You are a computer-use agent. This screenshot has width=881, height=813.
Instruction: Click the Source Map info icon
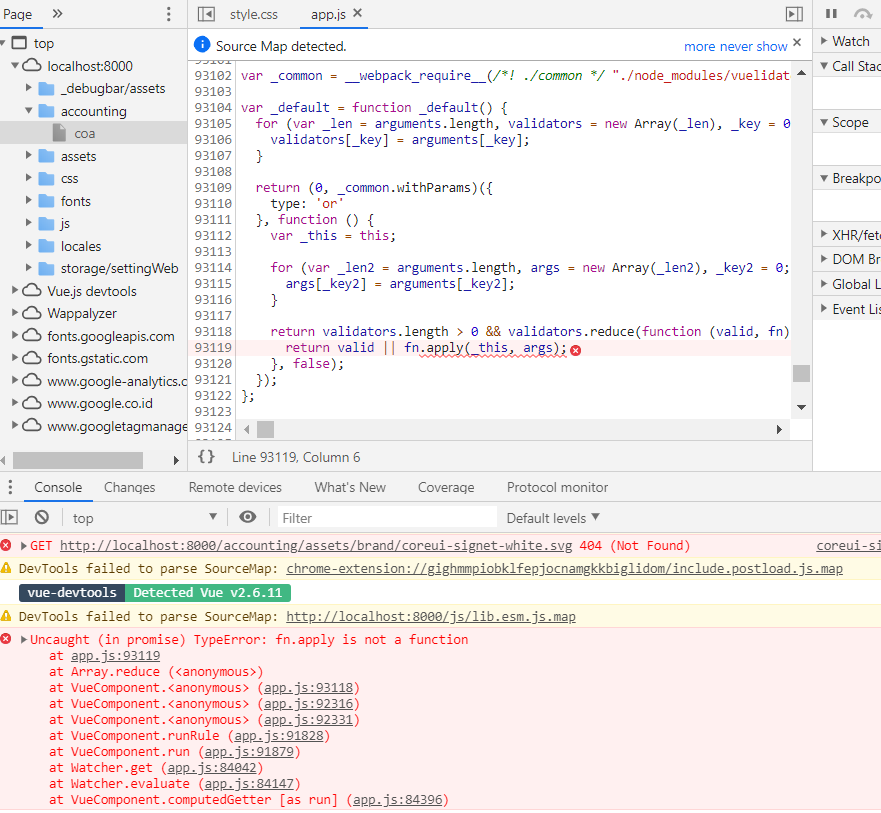[x=202, y=44]
